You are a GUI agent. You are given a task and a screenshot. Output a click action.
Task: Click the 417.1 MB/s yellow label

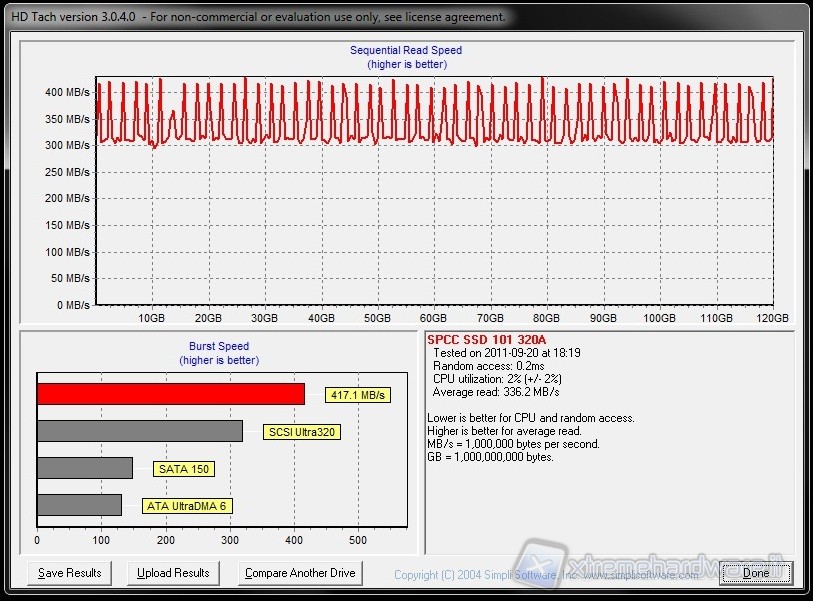pos(358,395)
